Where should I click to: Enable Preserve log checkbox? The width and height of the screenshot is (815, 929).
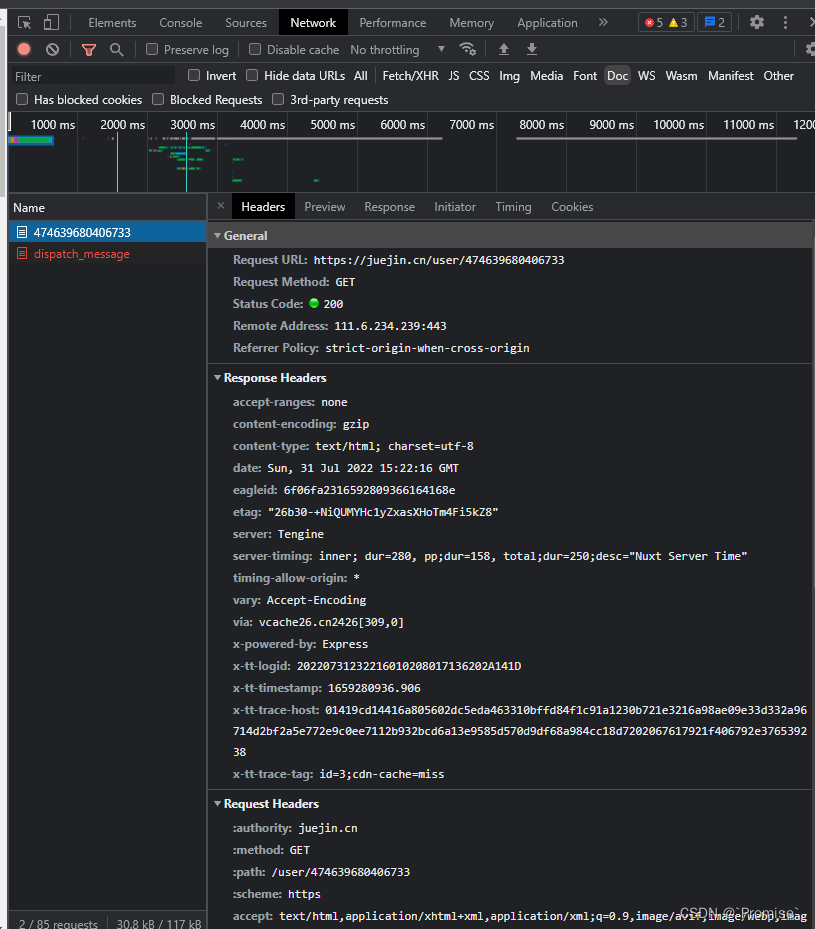click(152, 49)
